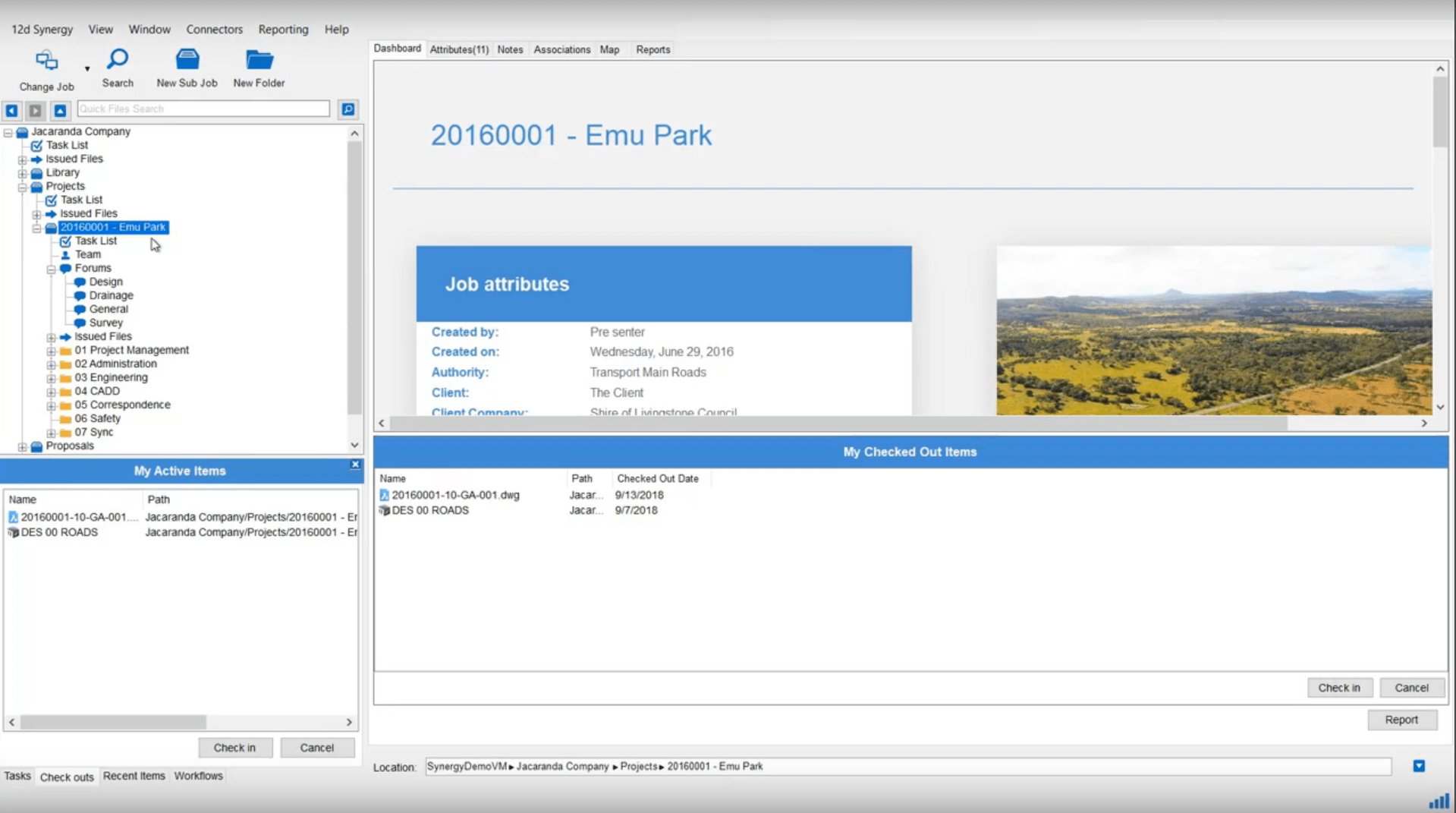Screen dimensions: 1456x813
Task: Click the dashboard horizontal scrollbar
Action: pos(838,423)
